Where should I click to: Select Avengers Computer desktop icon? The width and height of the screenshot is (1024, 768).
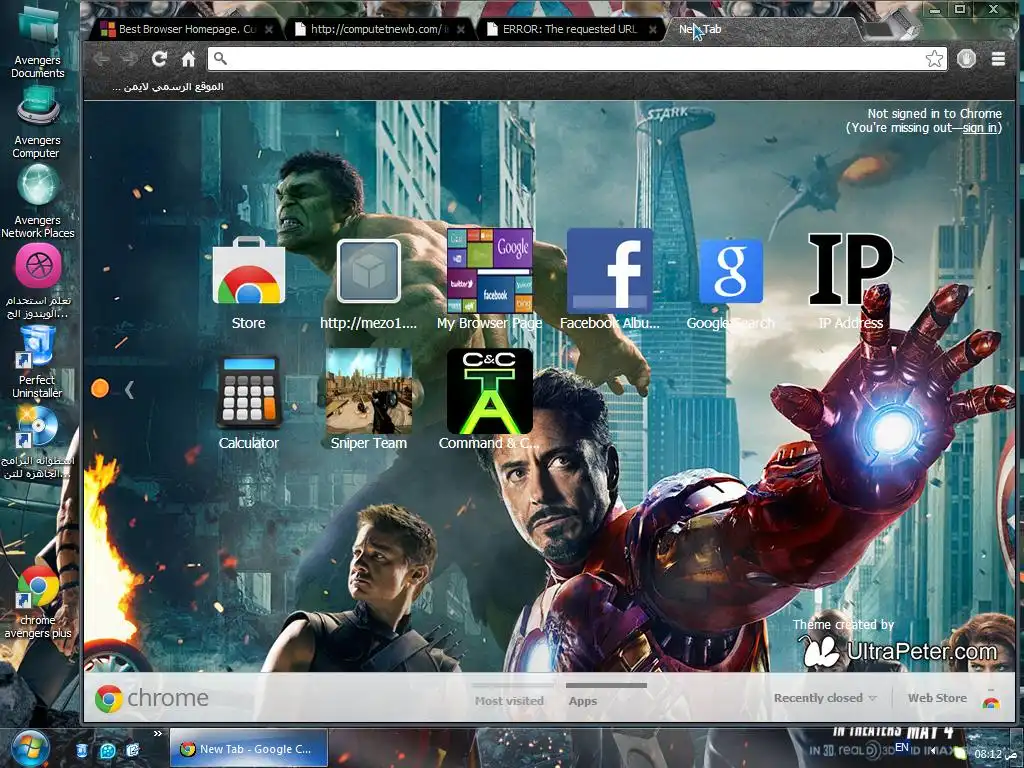pyautogui.click(x=37, y=122)
